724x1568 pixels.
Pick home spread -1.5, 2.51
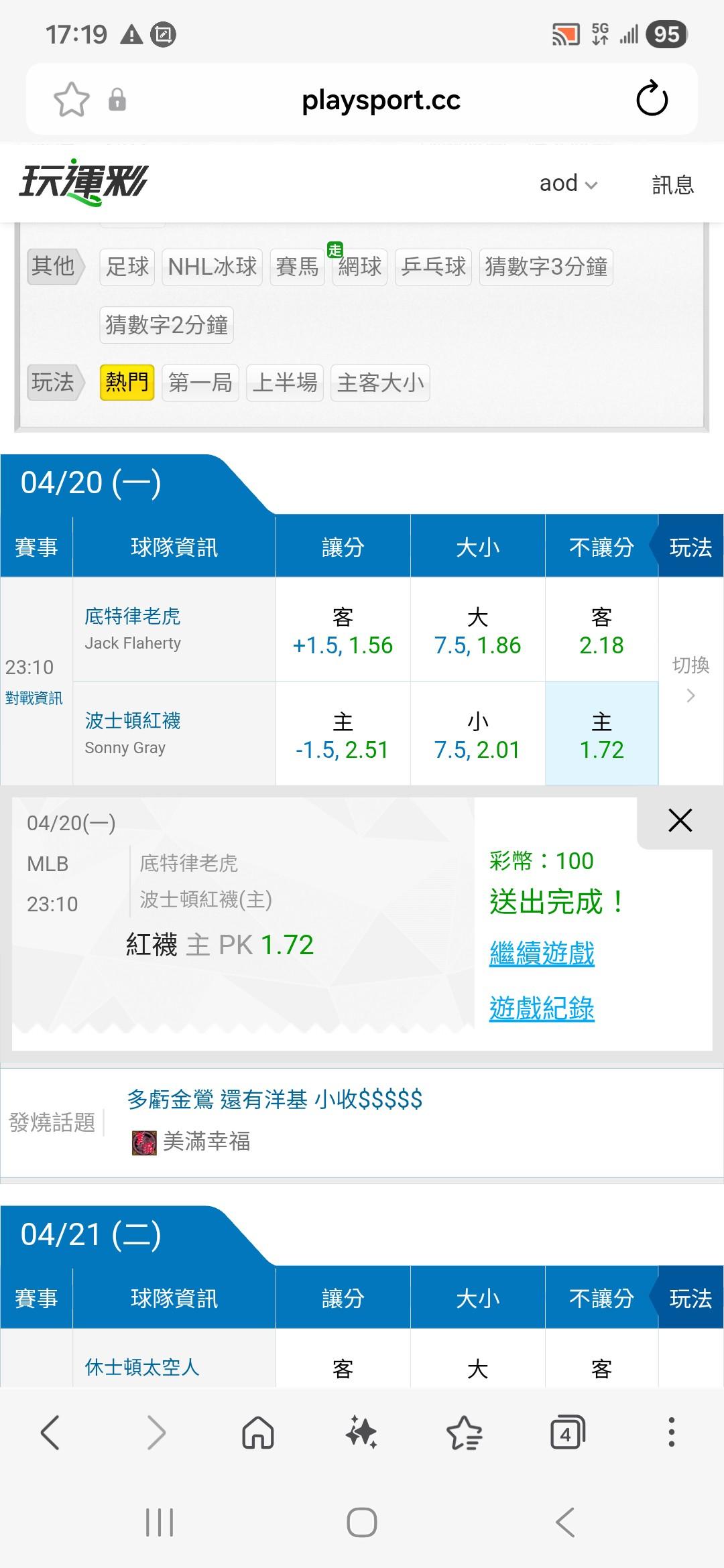(x=343, y=734)
